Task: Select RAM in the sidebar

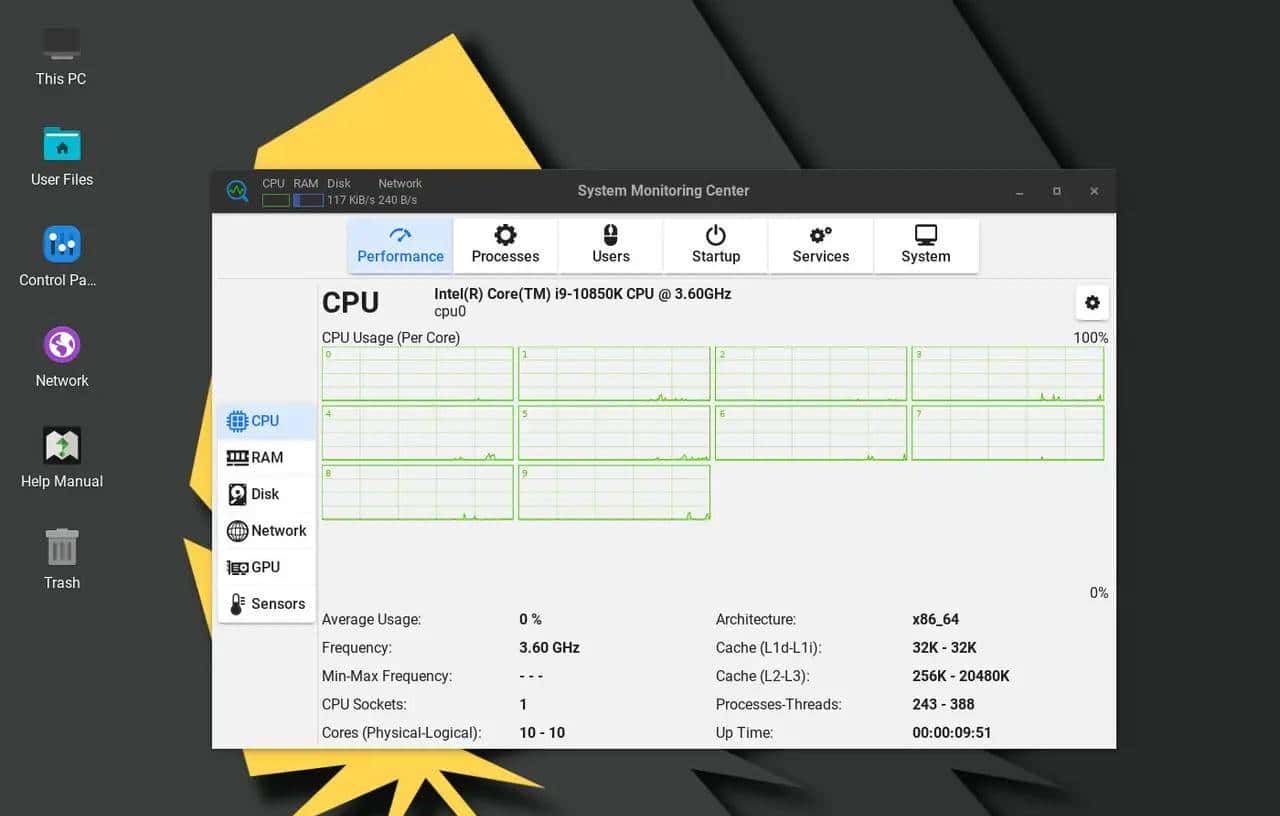Action: (x=266, y=457)
